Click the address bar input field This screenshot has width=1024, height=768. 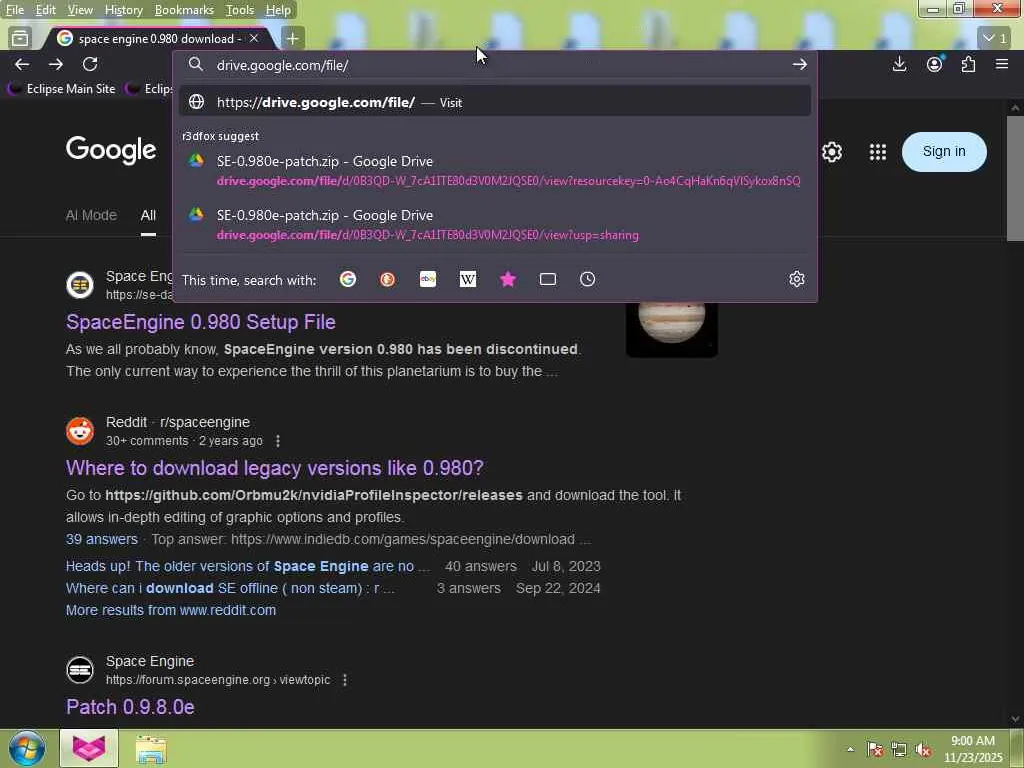[x=496, y=65]
